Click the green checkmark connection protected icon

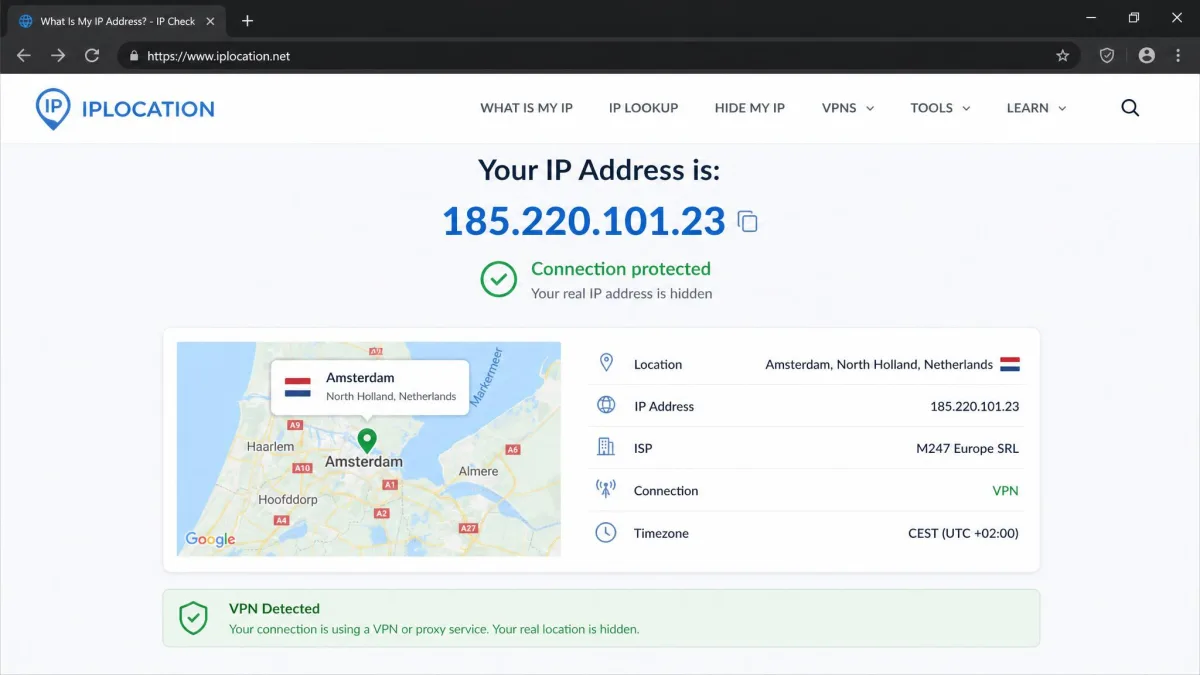coord(499,280)
